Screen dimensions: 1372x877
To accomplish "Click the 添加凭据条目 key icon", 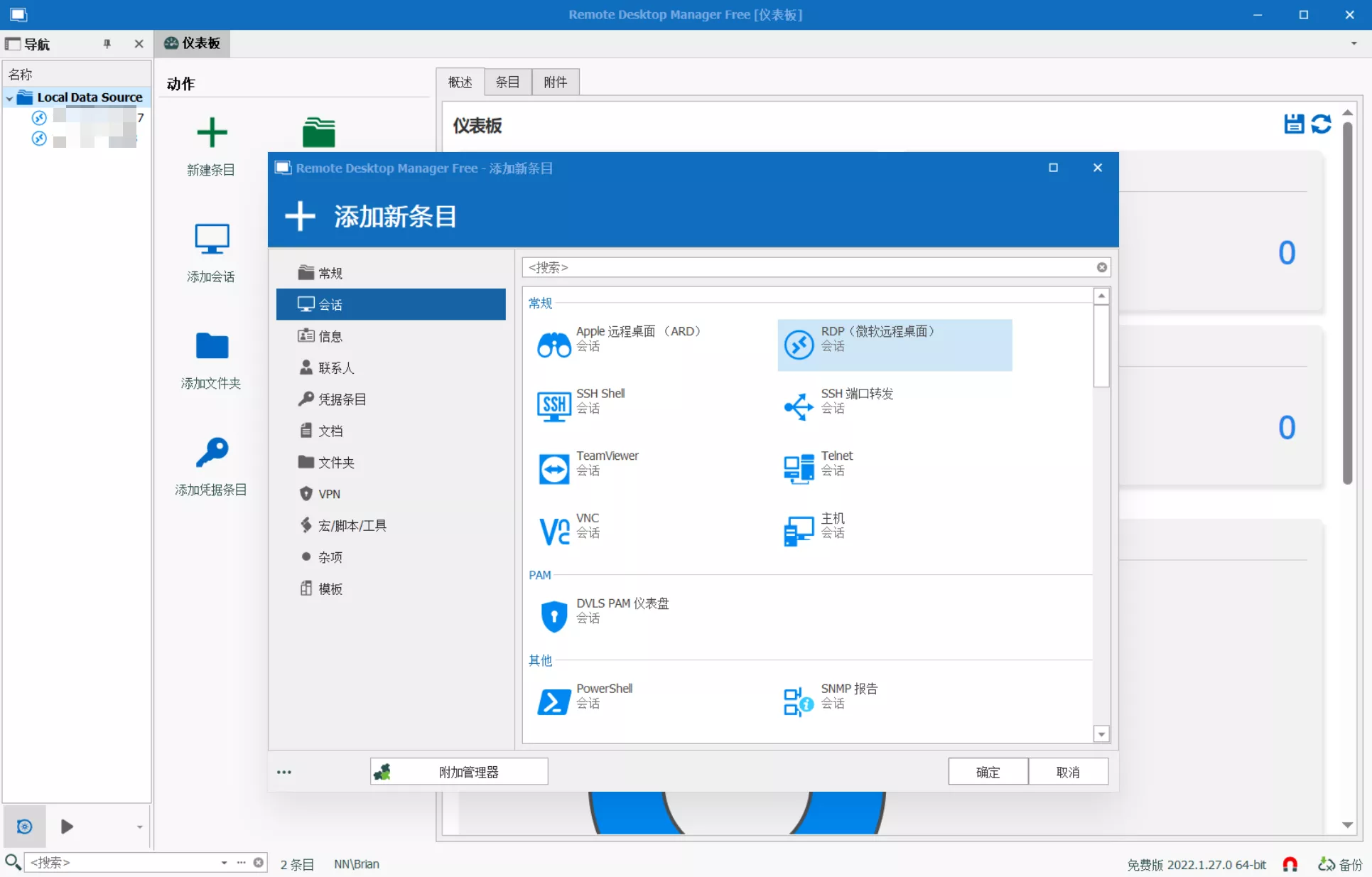I will [211, 452].
